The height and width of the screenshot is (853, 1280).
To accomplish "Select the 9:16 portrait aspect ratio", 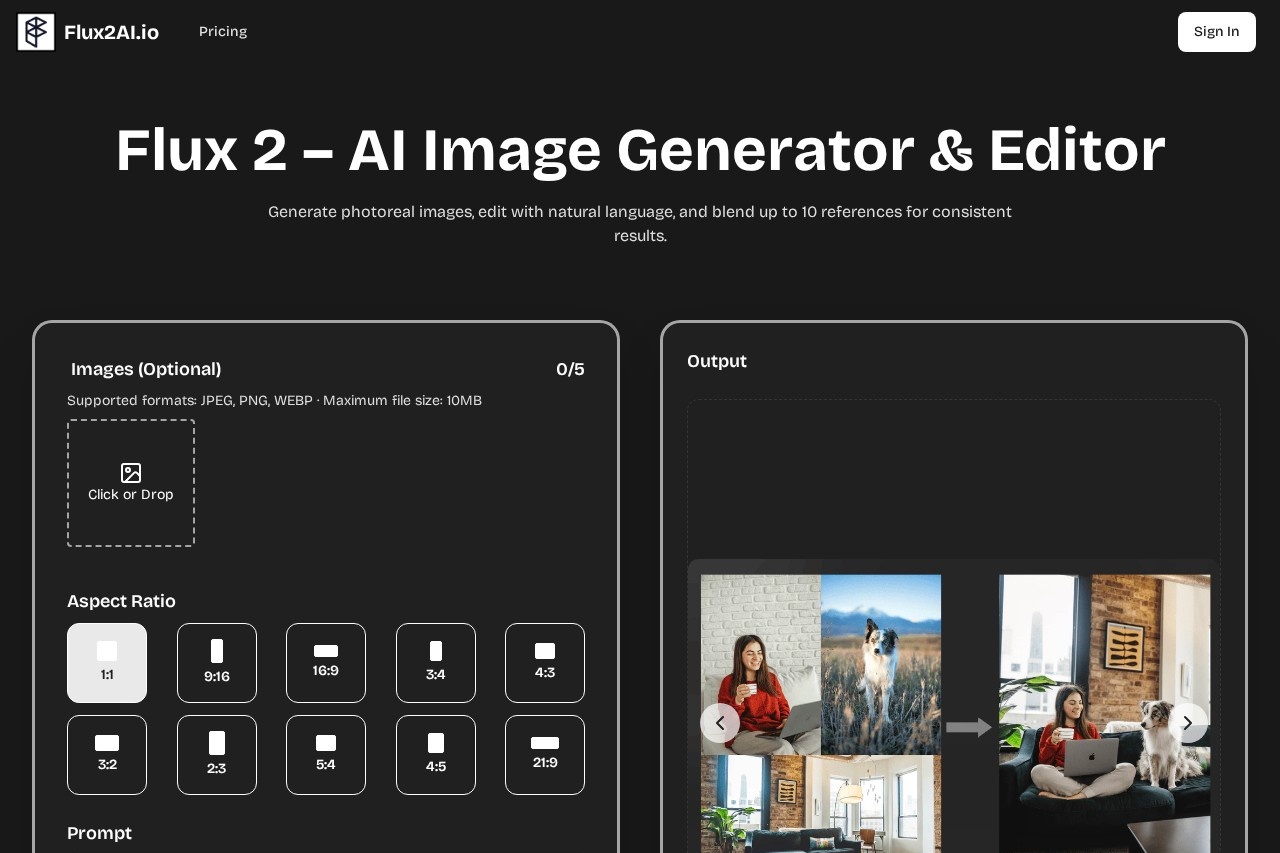I will (x=217, y=662).
